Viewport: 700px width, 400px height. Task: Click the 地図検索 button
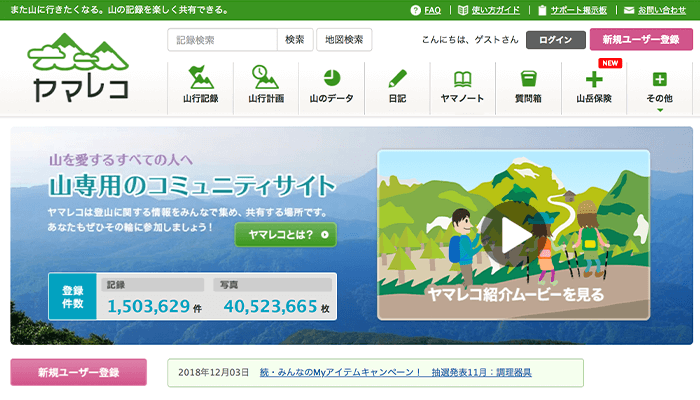click(344, 40)
